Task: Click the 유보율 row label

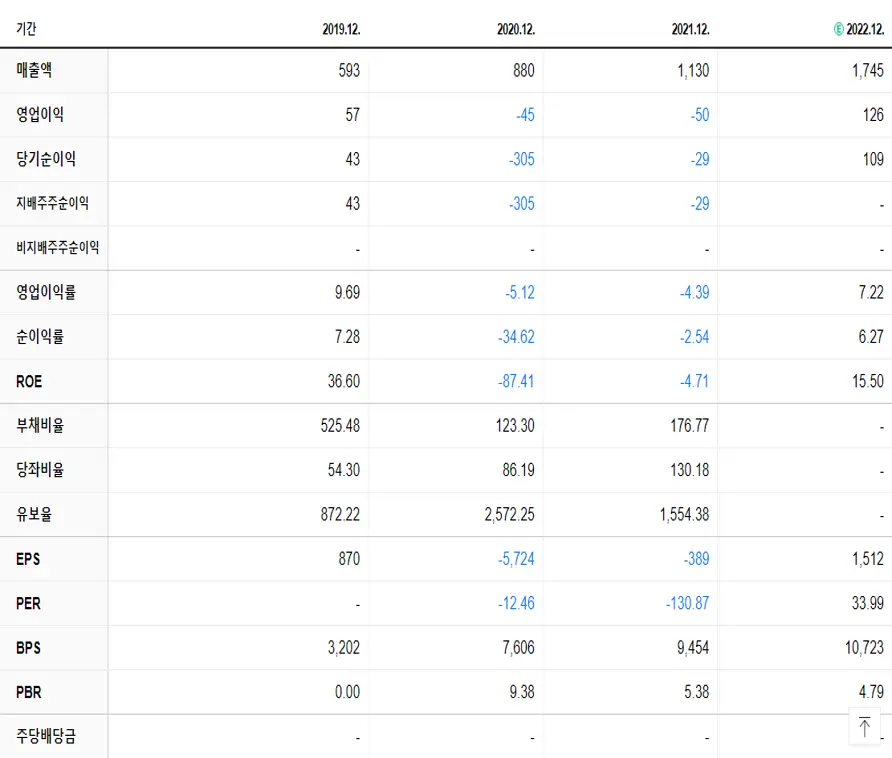Action: click(34, 514)
